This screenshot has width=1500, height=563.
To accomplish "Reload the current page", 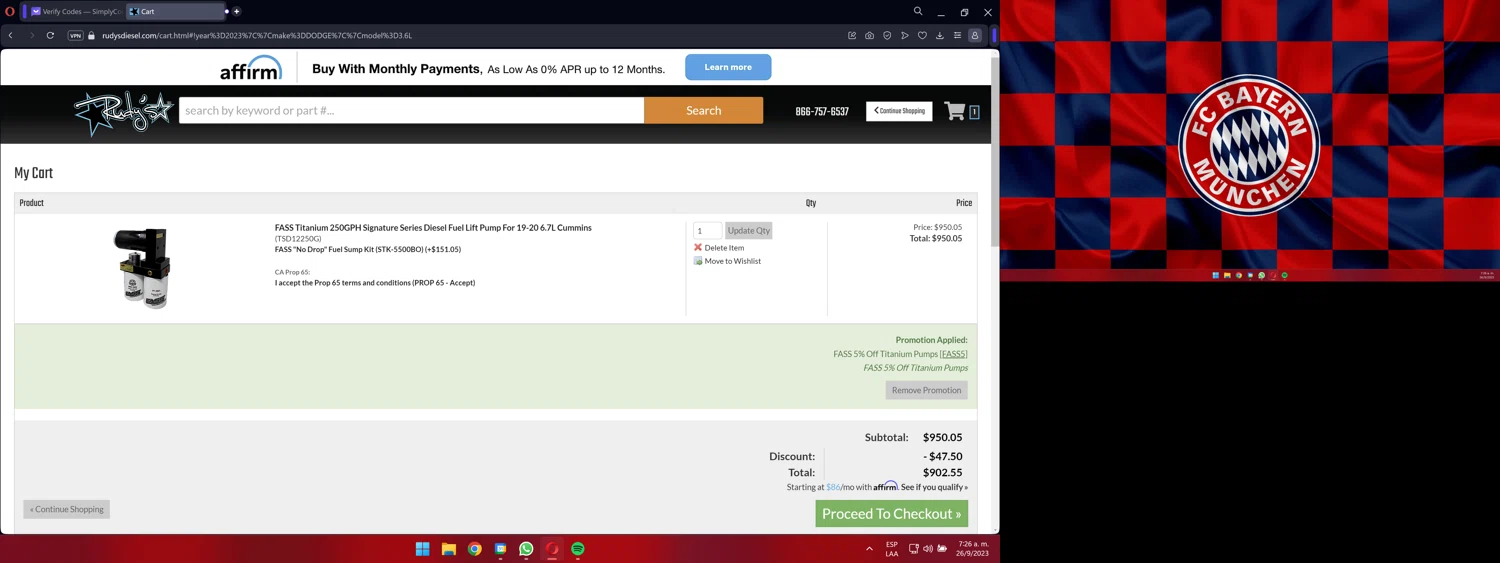I will click(50, 36).
